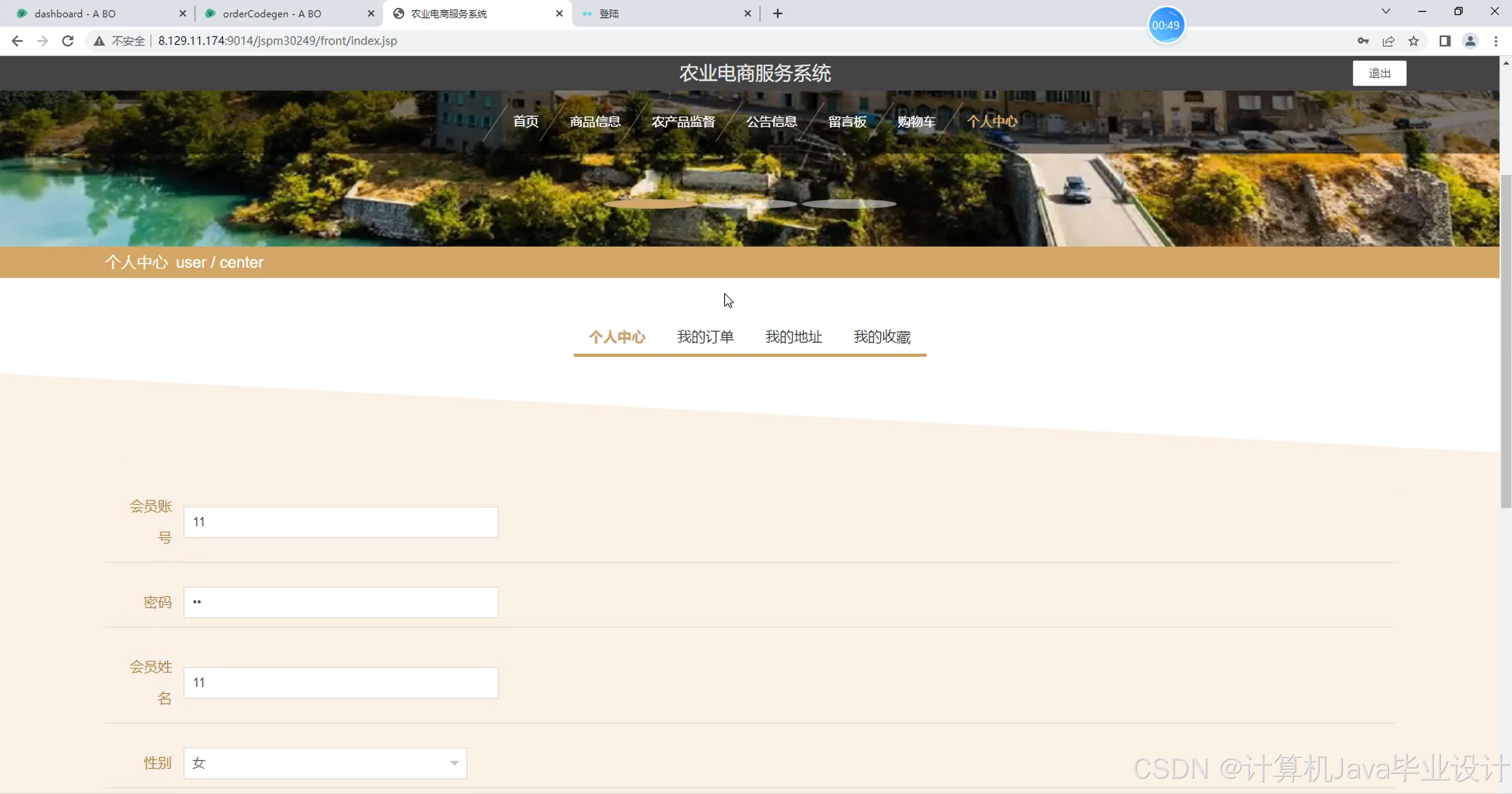Close the 农业电商服务系统 tab
The width and height of the screenshot is (1512, 794).
(x=560, y=13)
